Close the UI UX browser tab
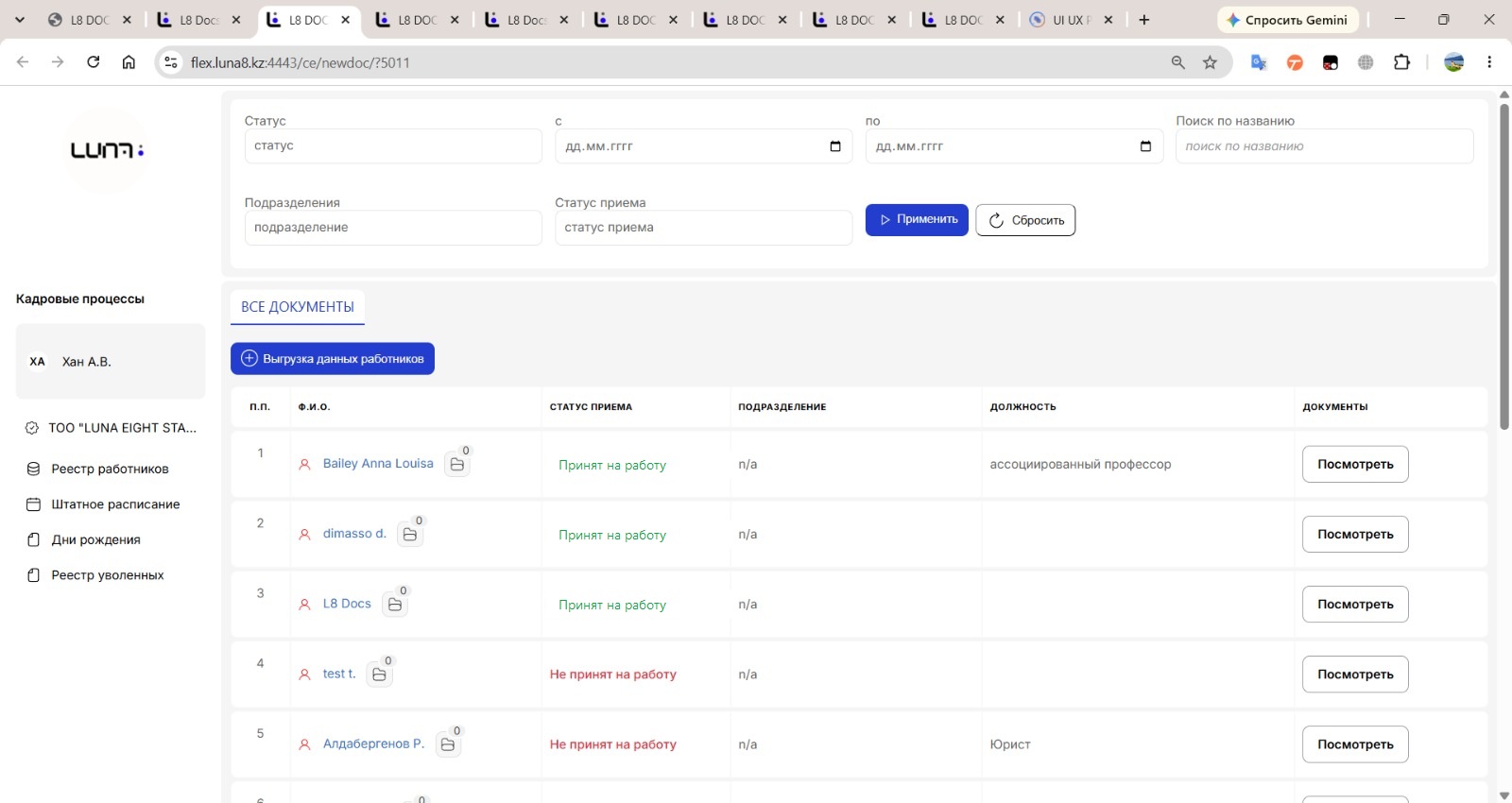 point(1108,20)
